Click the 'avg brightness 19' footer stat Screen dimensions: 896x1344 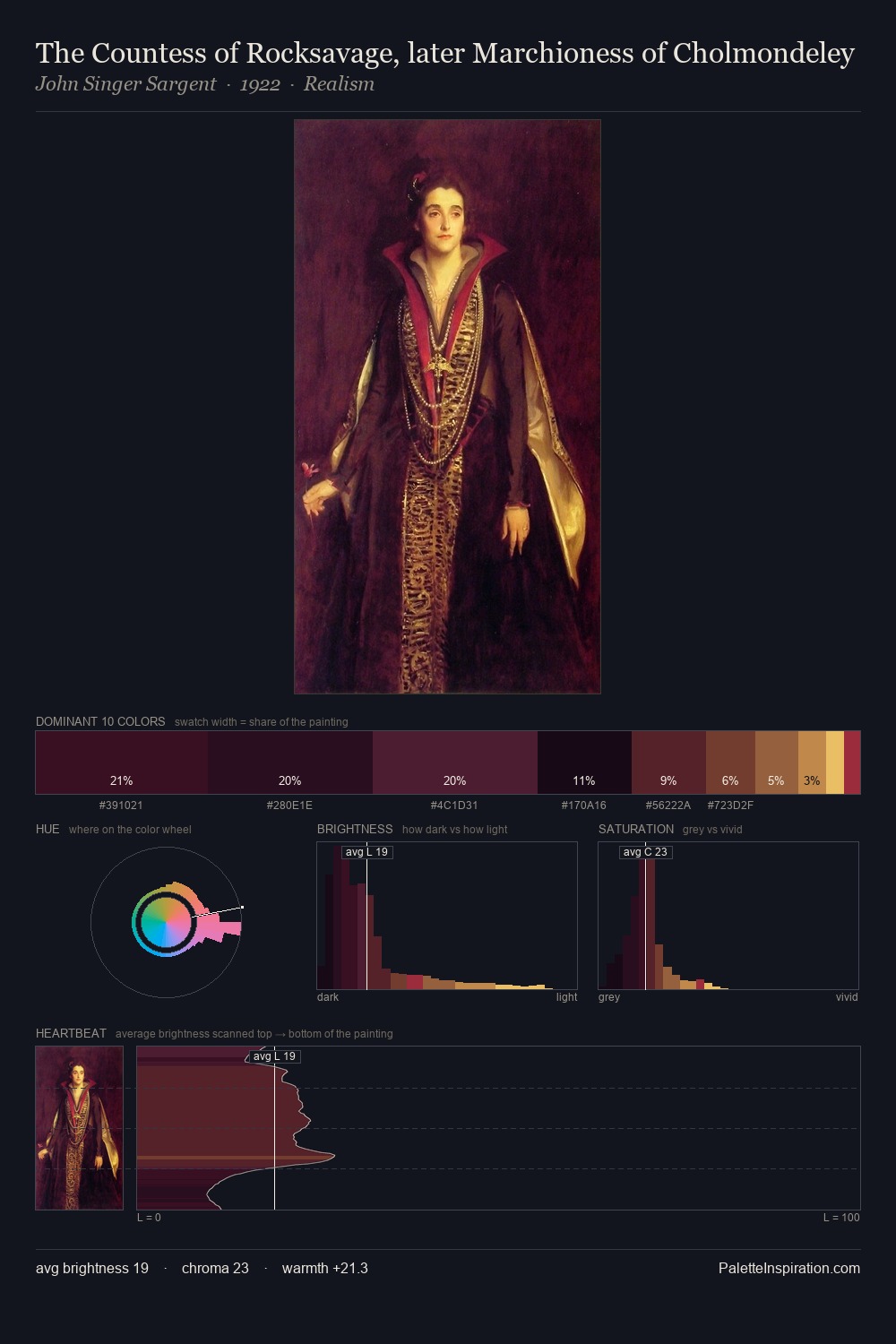(x=92, y=1268)
